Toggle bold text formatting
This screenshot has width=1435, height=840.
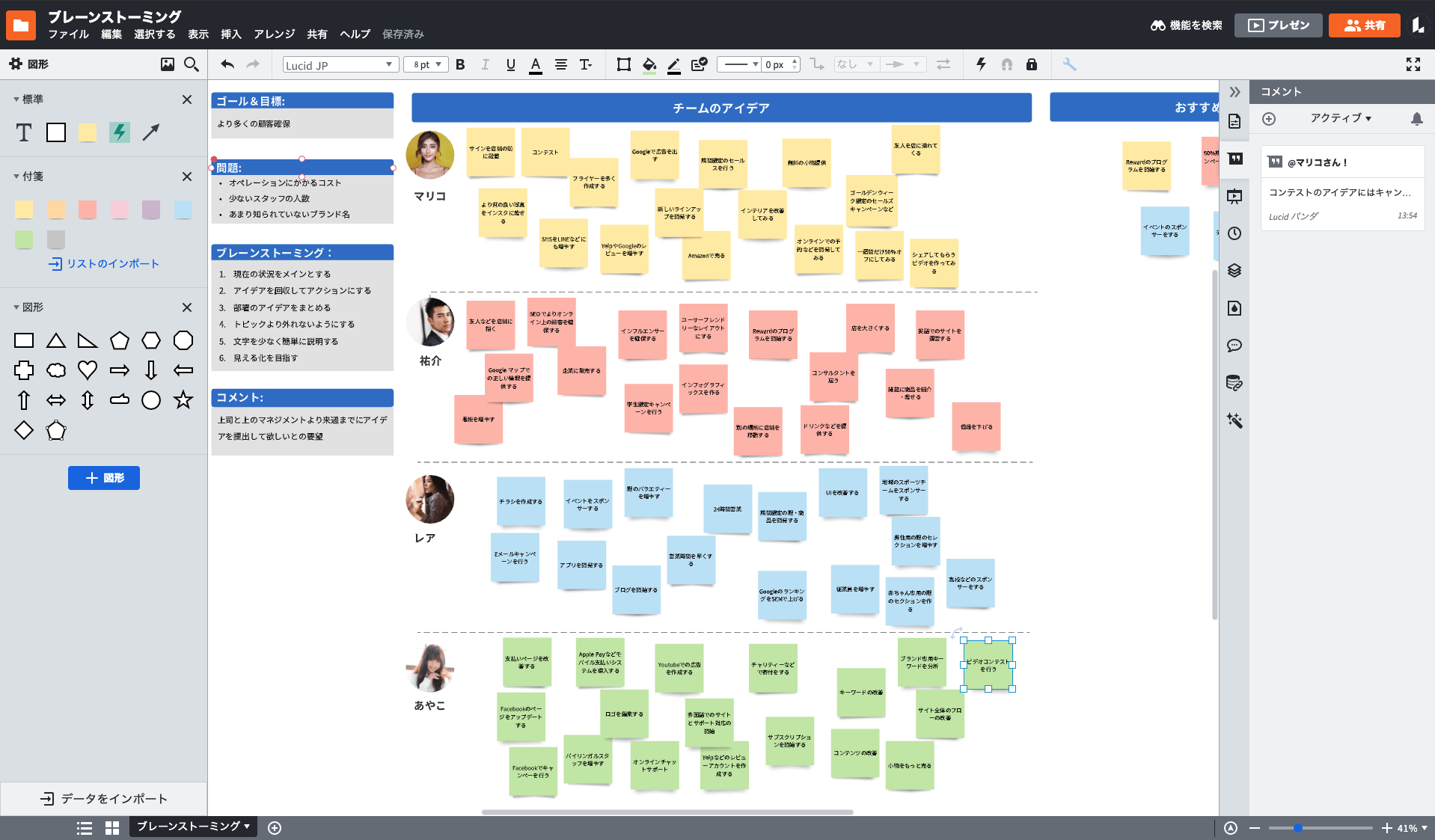pos(460,64)
